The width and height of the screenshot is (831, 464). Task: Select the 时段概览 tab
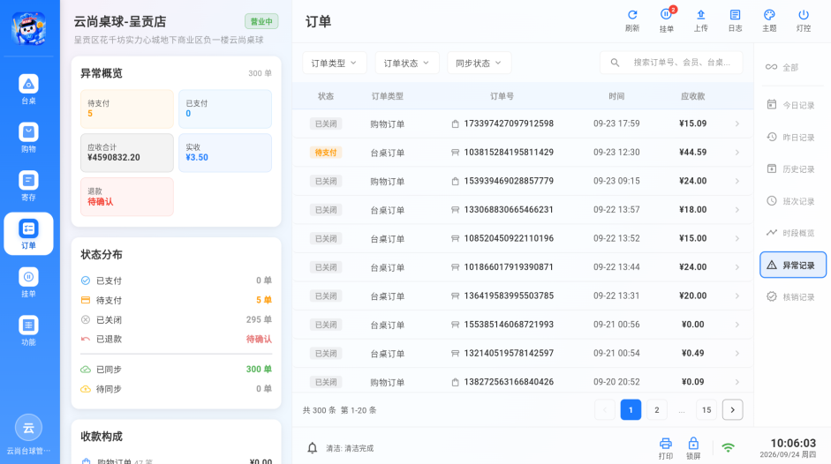tap(792, 233)
